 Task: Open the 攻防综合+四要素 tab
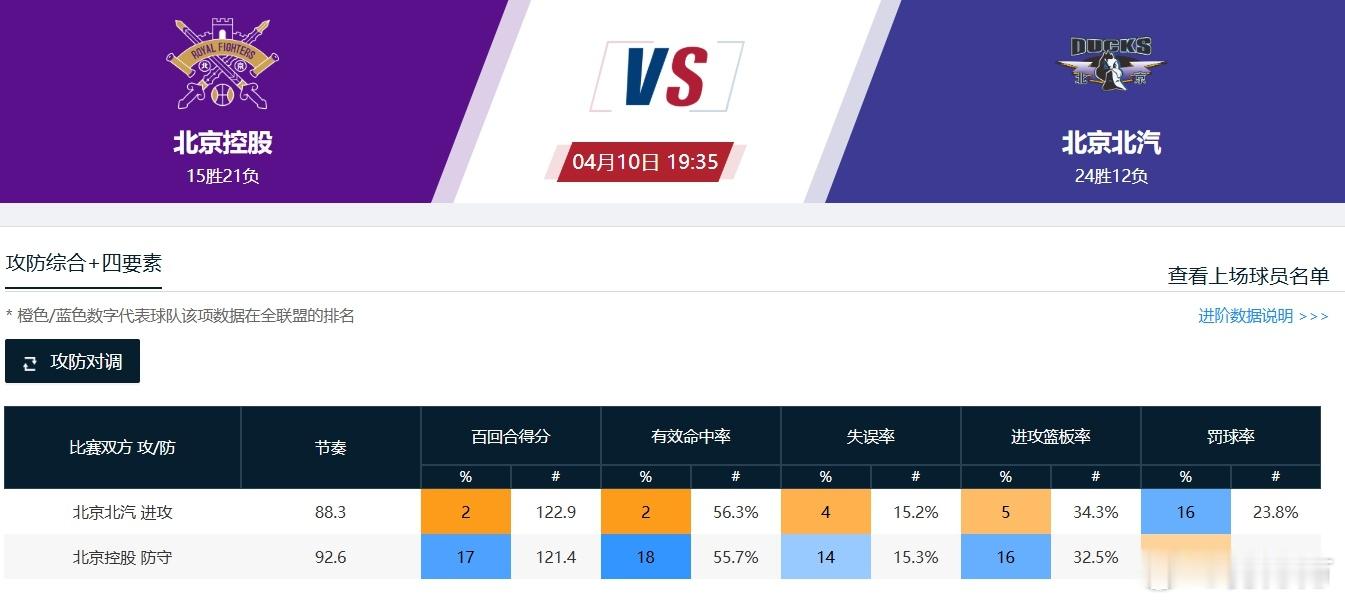[84, 263]
